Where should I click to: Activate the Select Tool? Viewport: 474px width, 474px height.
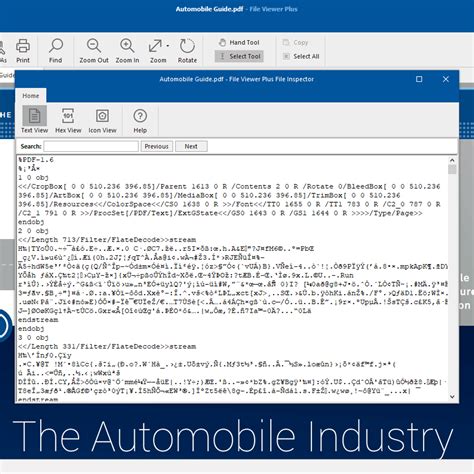pyautogui.click(x=239, y=56)
